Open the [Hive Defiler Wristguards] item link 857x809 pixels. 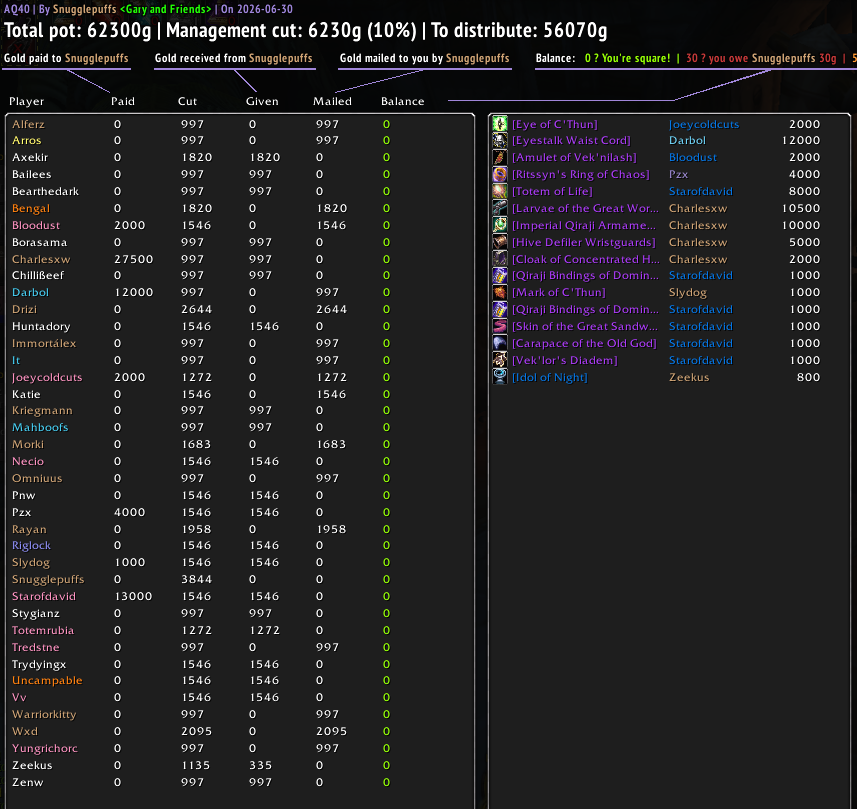coord(583,242)
